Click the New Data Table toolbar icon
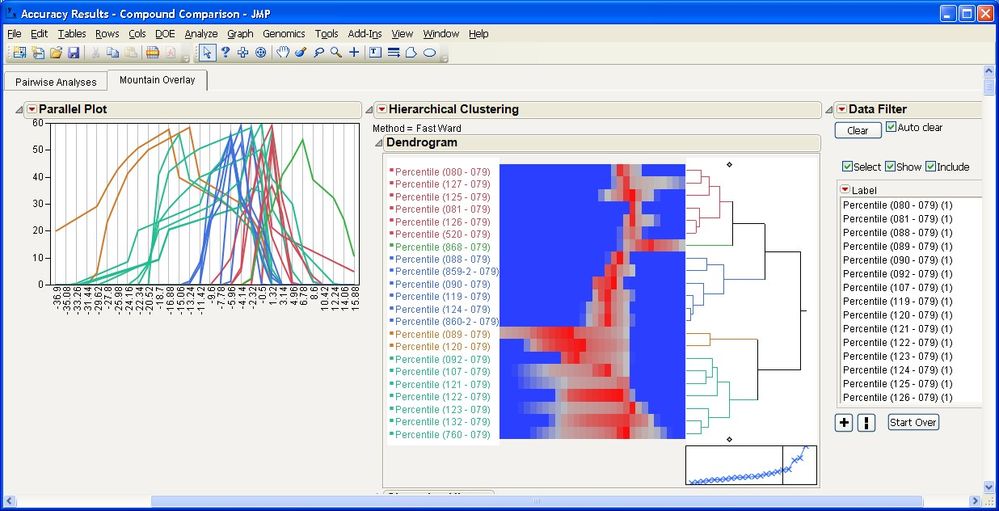Viewport: 999px width, 511px height. (x=19, y=53)
